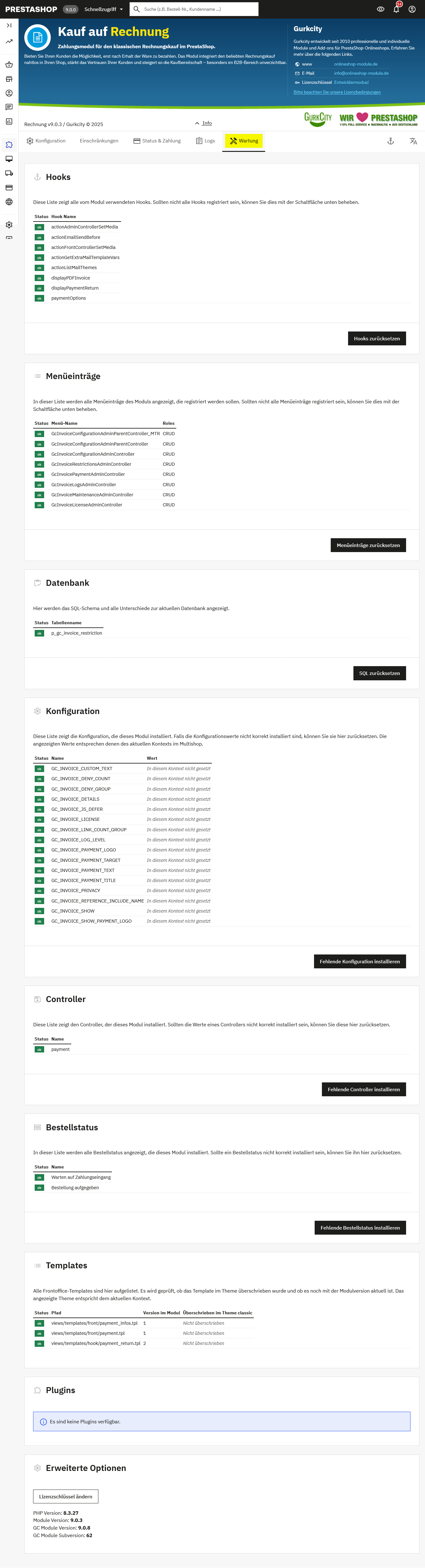Open the Schnellzugriff dropdown
Viewport: 425px width, 1568px height.
tap(103, 9)
